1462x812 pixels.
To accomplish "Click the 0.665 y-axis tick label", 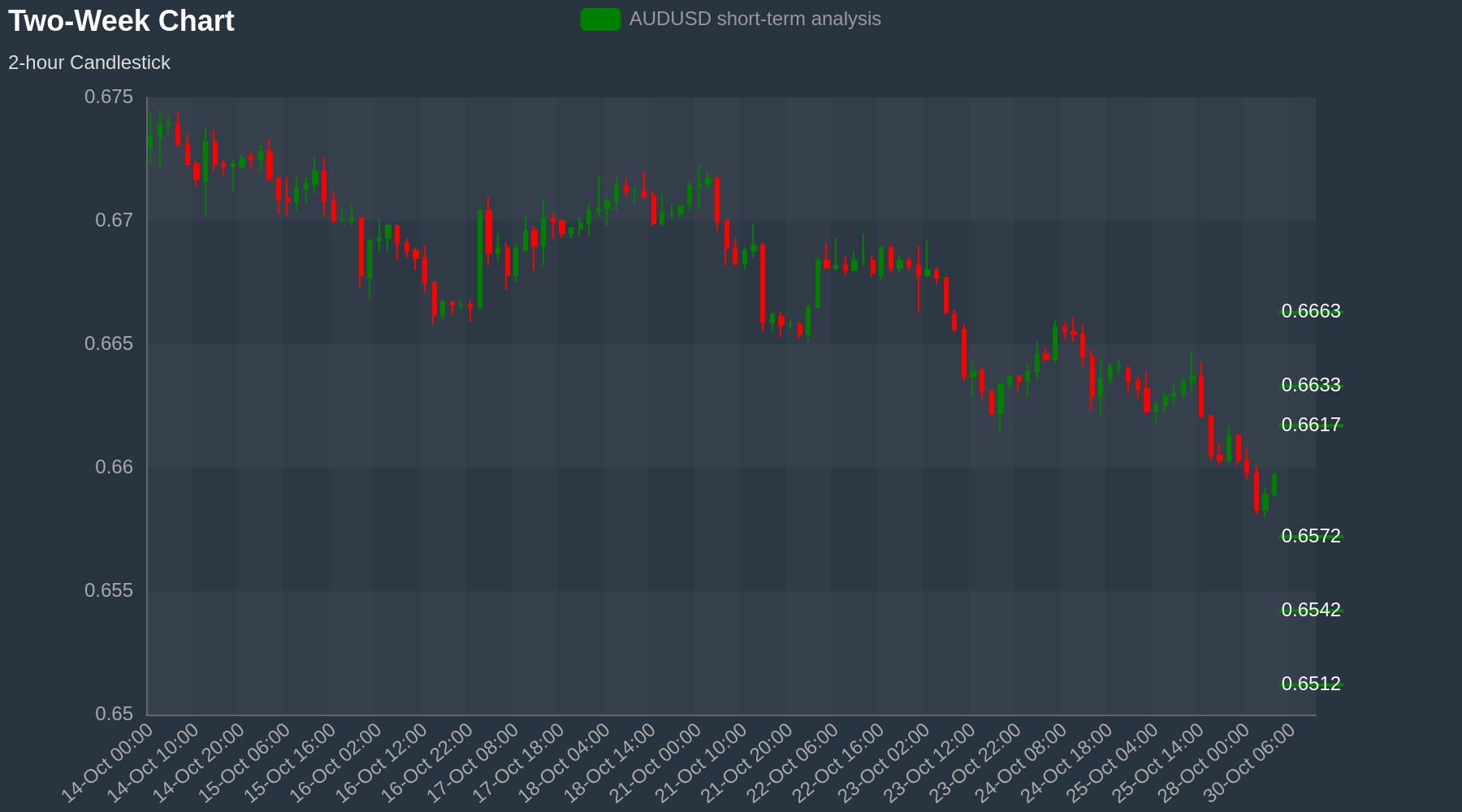I will [109, 344].
